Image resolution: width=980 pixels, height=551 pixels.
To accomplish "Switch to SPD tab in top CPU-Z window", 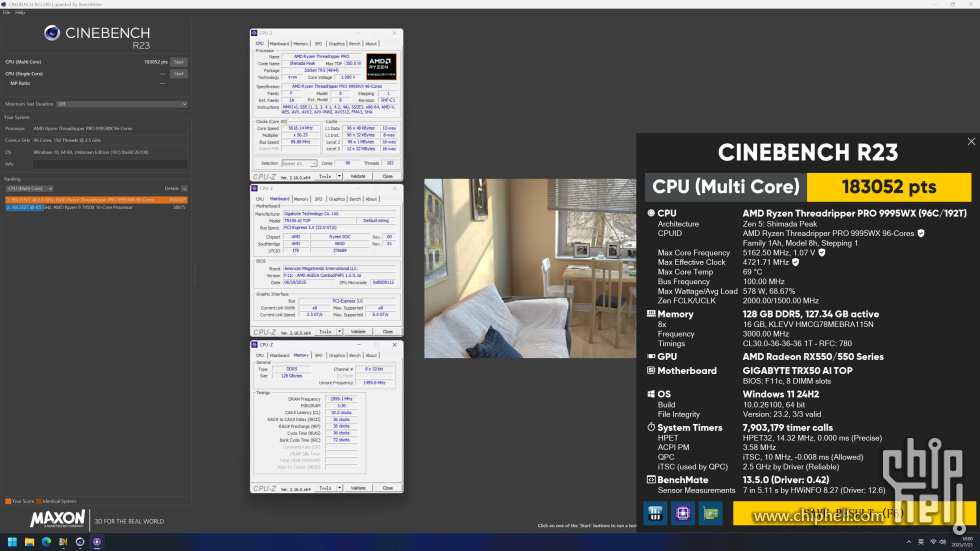I will [318, 44].
